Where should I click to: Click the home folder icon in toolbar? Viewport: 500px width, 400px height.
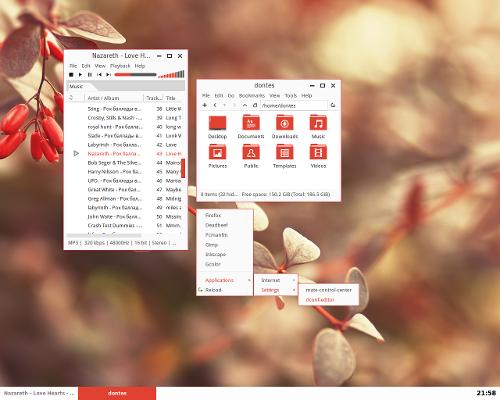point(255,105)
